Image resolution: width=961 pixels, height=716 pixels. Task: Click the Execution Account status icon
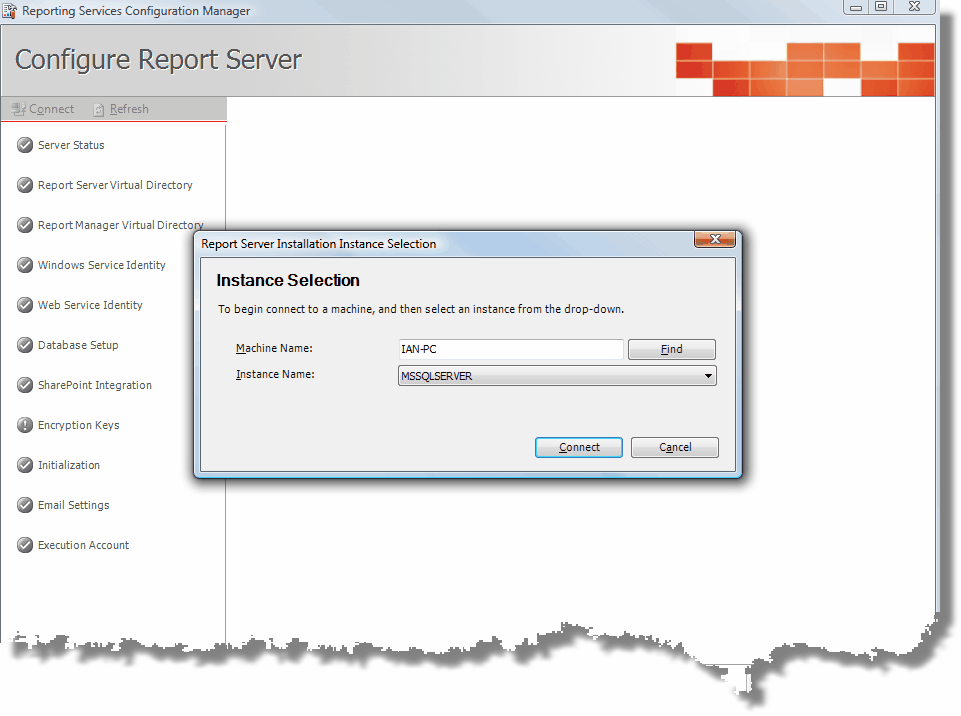(25, 545)
